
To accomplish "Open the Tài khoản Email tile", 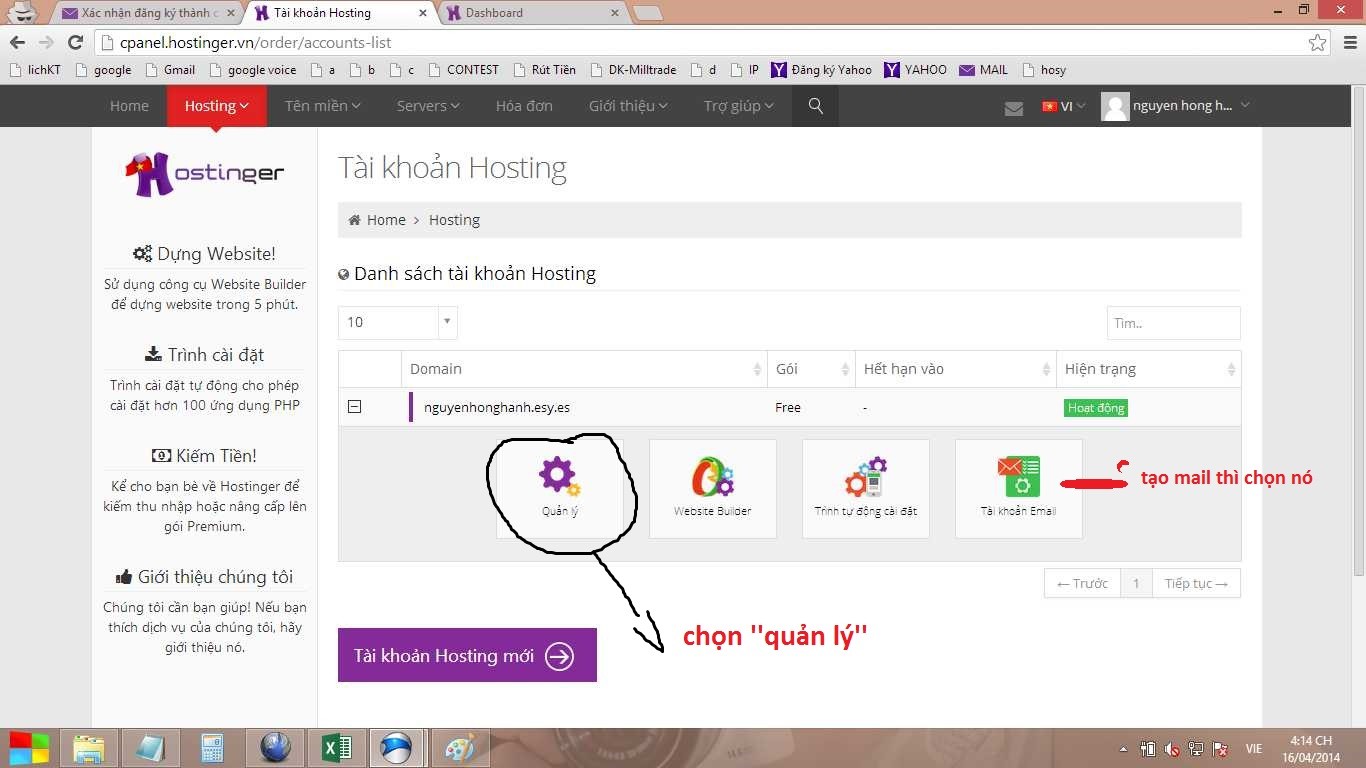I will tap(1018, 489).
